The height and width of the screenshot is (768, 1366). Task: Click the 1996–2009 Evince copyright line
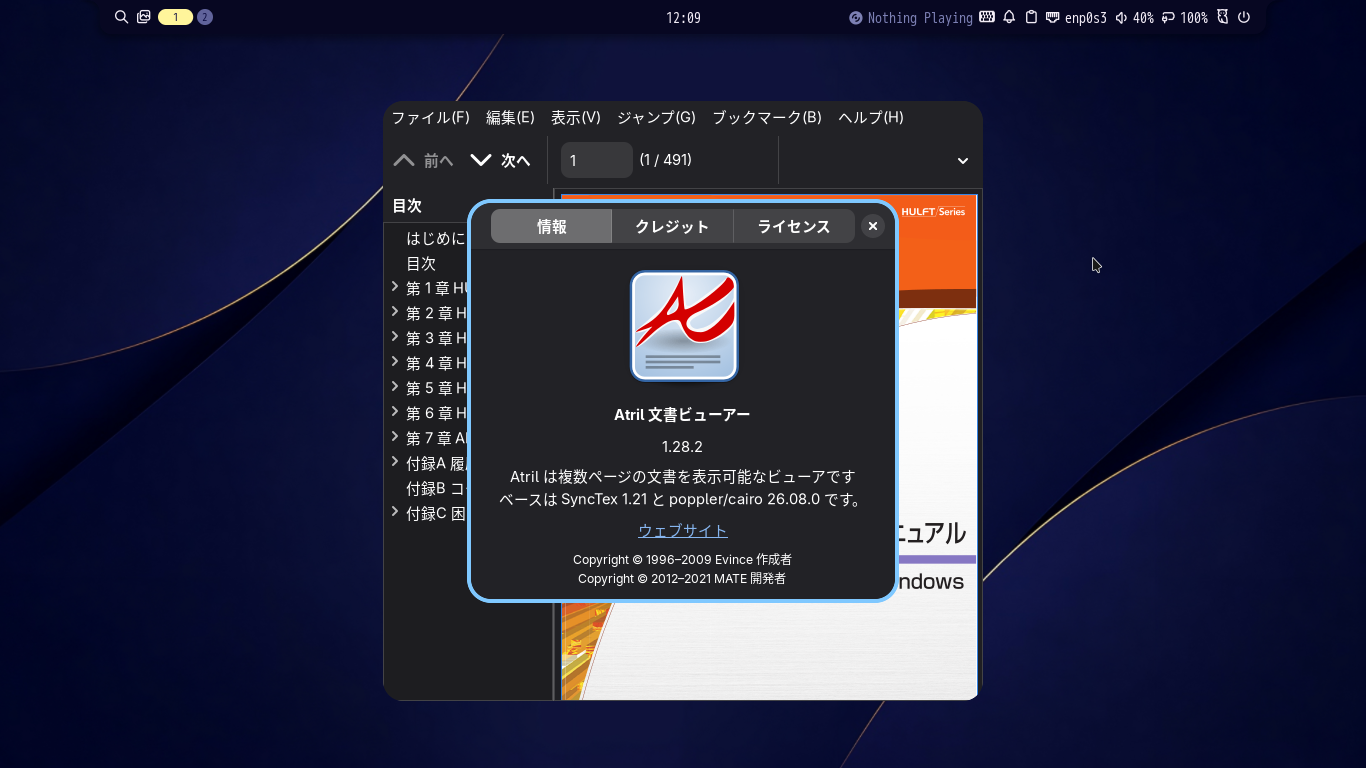click(682, 560)
